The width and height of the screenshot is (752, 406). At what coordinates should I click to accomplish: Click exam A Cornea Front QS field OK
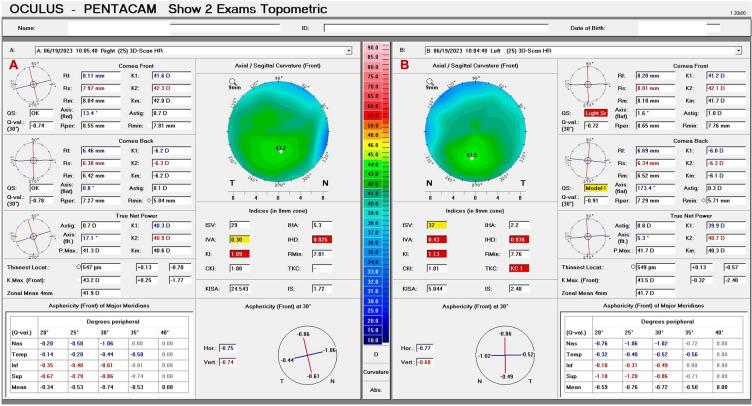pos(41,113)
